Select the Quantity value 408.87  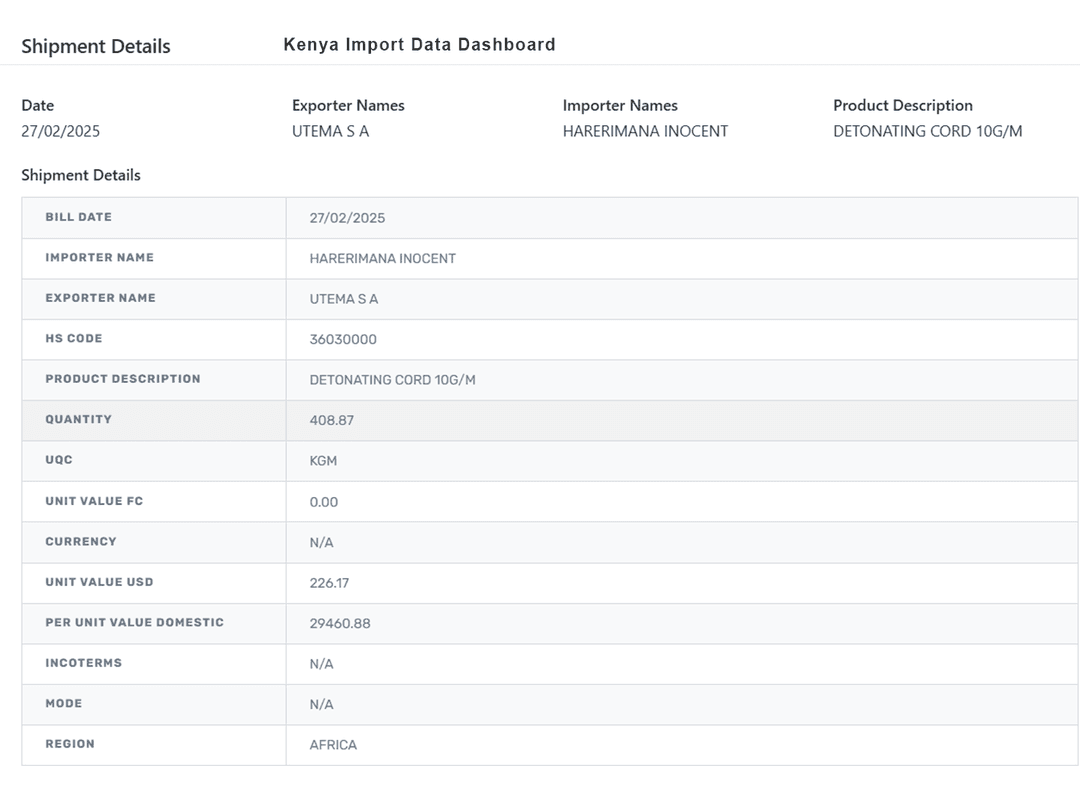[331, 421]
